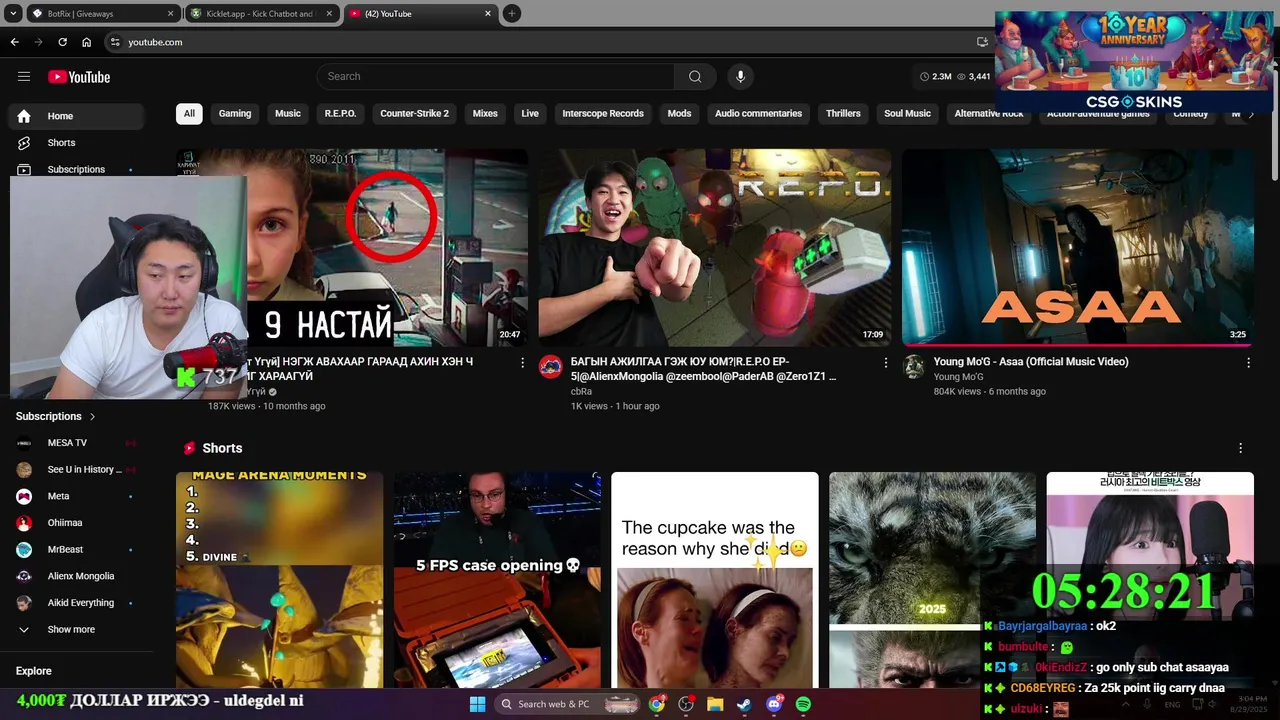Open Ohiimaa subscription channel
Screen dimensions: 1280x720
[76, 523]
